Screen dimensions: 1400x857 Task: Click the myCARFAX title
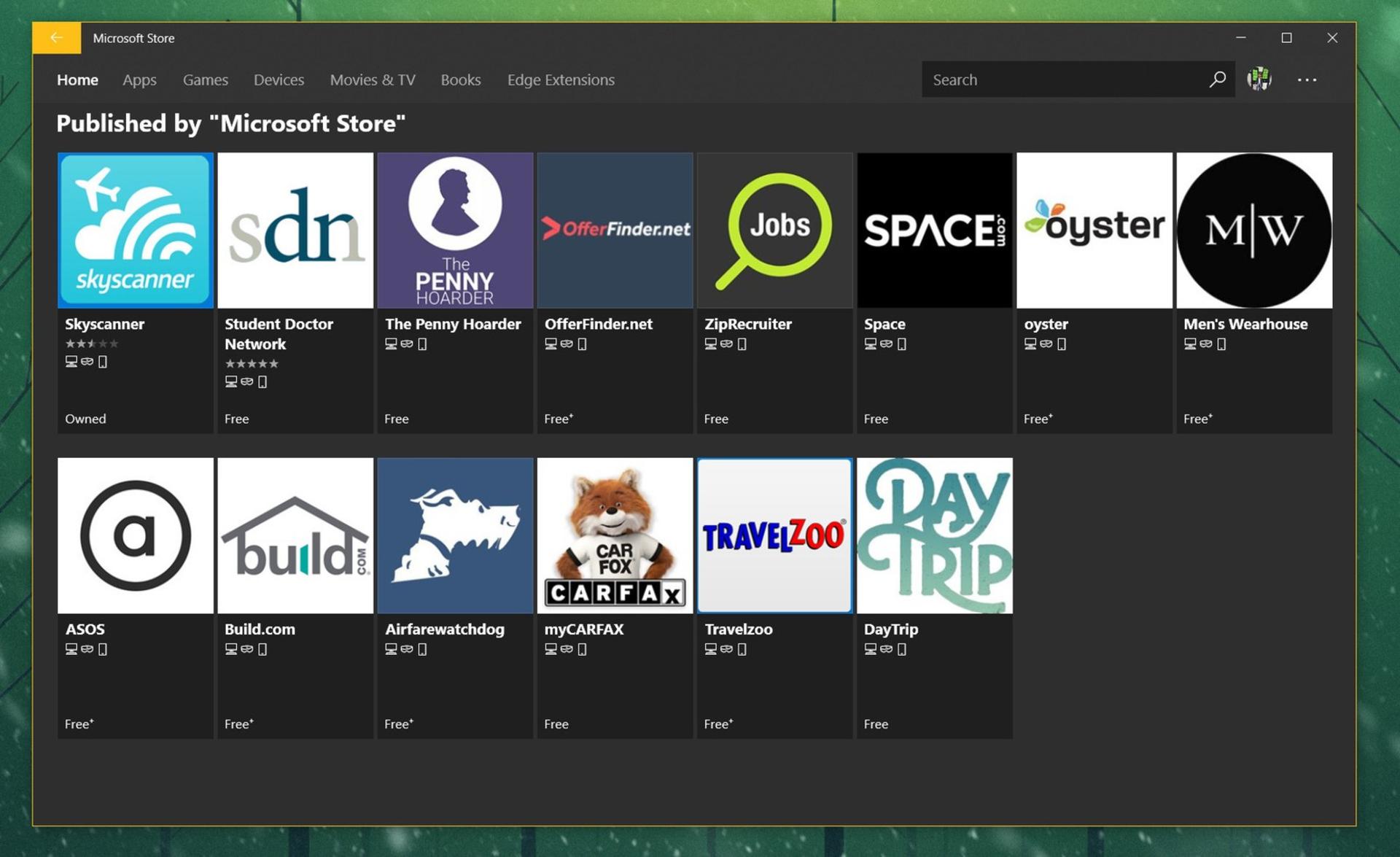[x=584, y=629]
